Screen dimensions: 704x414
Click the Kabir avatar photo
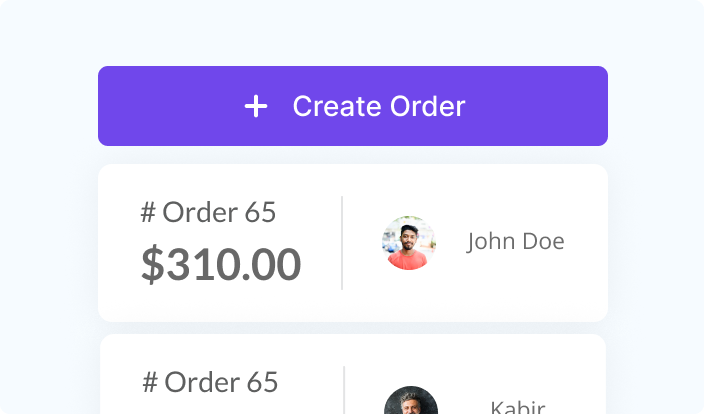pos(410,403)
